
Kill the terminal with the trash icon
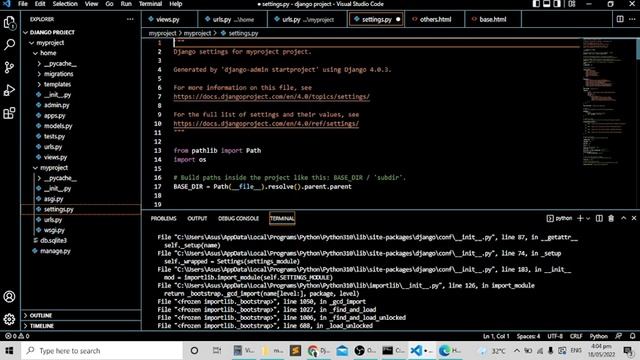click(611, 218)
